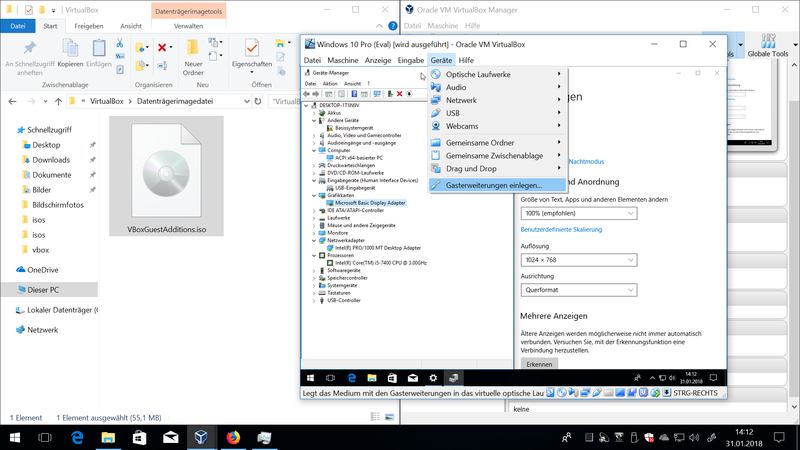This screenshot has height=450, width=800.
Task: Click the Erkennen button in display settings
Action: pyautogui.click(x=539, y=364)
